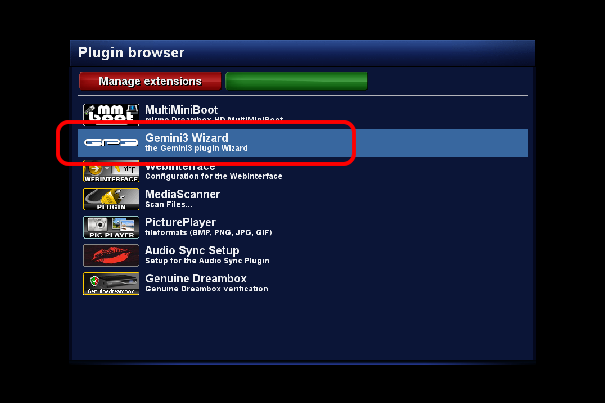Open PicturePlayer from the list
Screen dimensions: 605x403
pyautogui.click(x=303, y=227)
